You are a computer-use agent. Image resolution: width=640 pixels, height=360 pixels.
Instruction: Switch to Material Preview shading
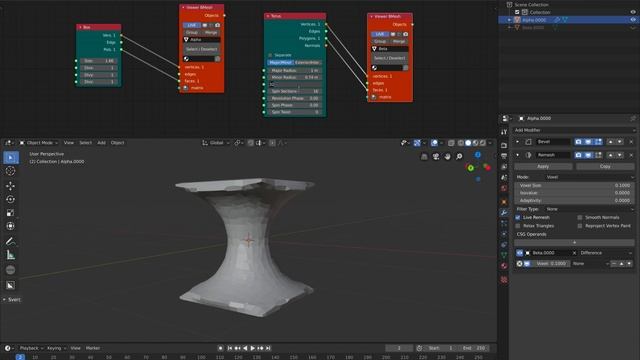coord(476,143)
